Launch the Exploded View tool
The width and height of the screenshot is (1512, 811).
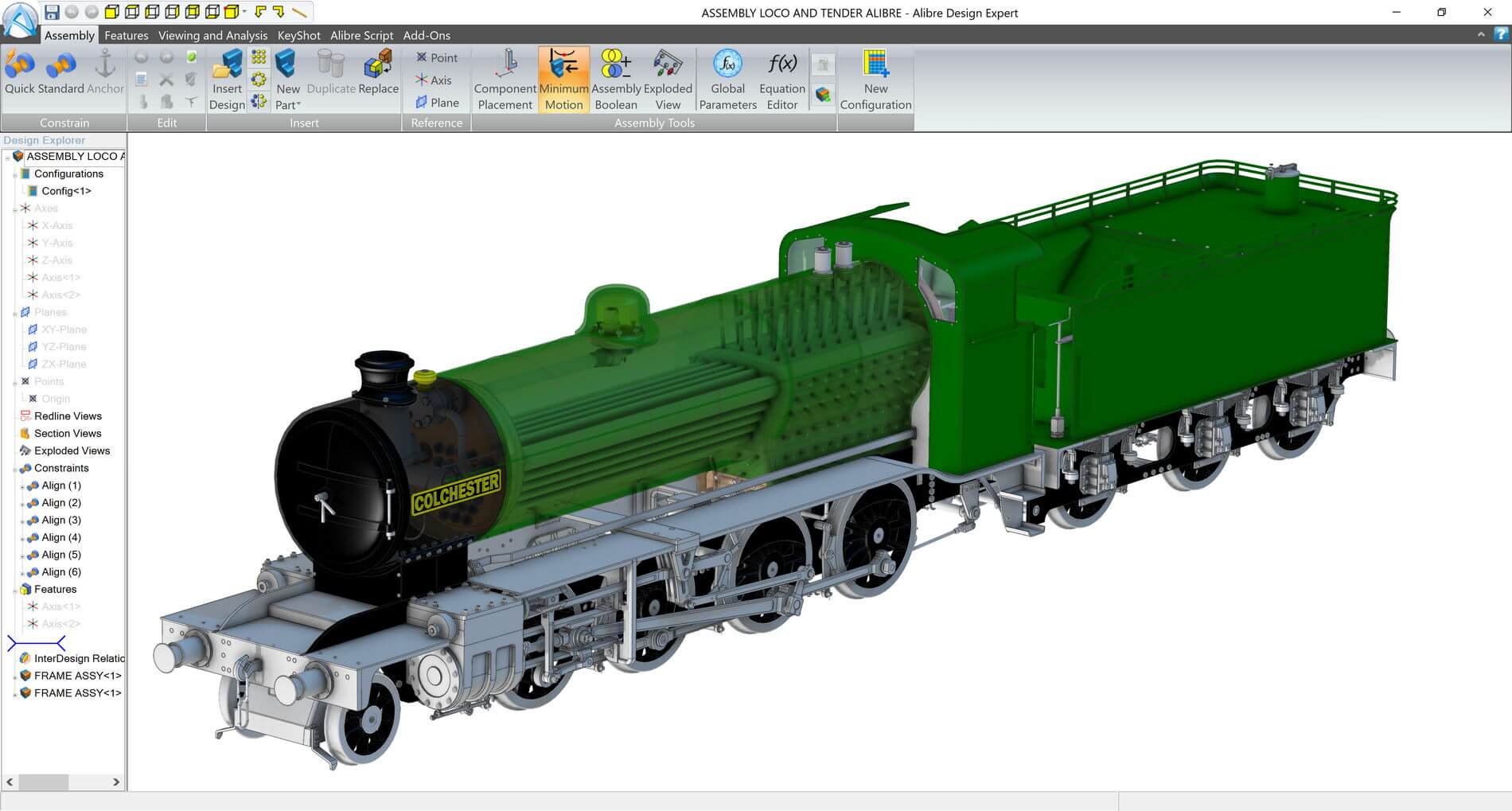[668, 80]
